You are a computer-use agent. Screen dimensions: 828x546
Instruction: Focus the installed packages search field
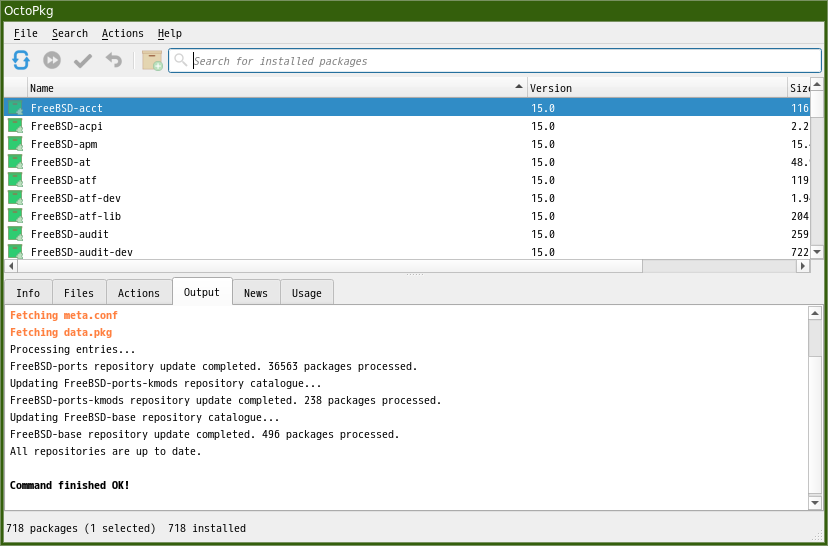click(x=495, y=61)
